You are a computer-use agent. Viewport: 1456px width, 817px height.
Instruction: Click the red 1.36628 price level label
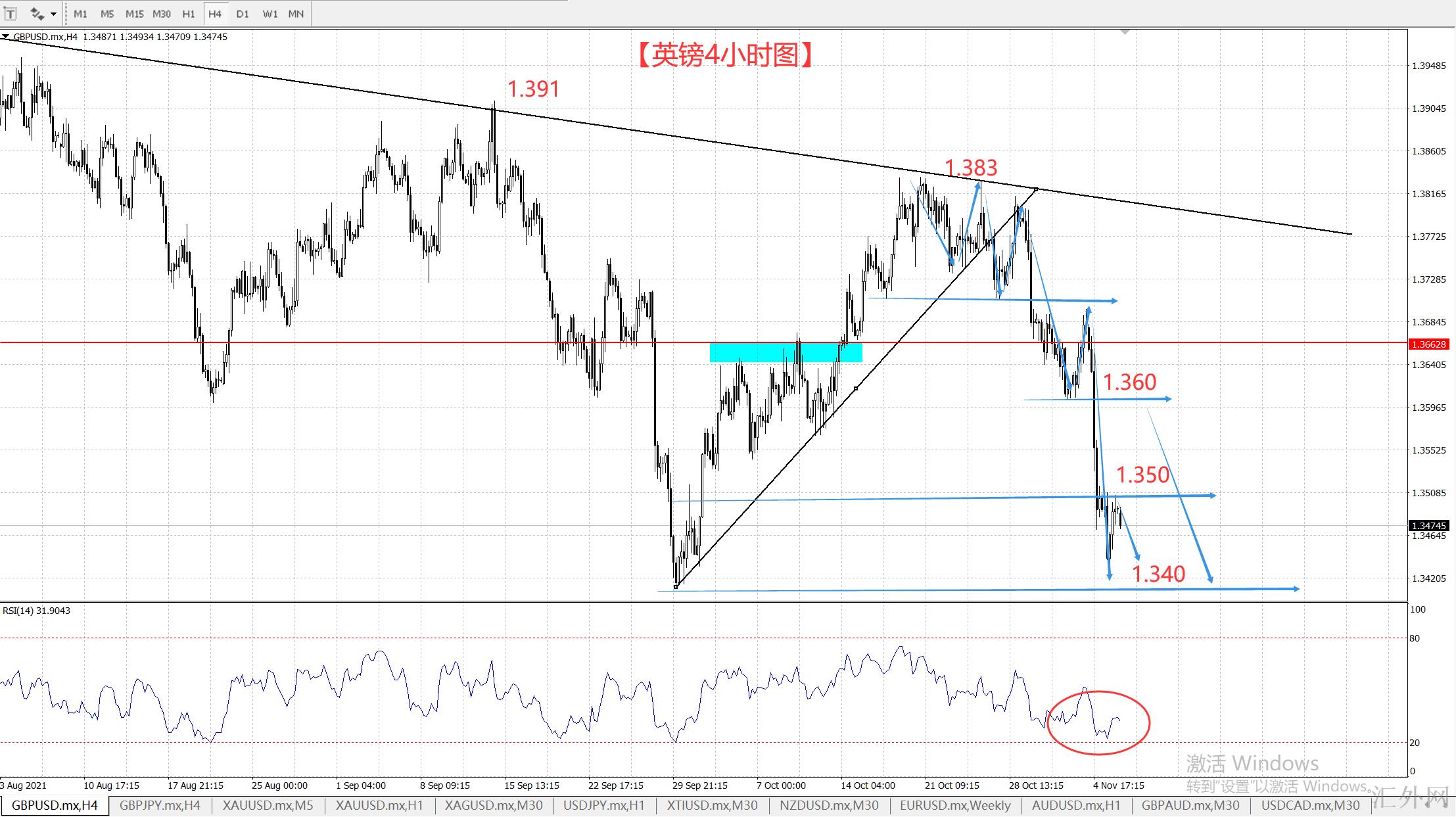[1428, 344]
